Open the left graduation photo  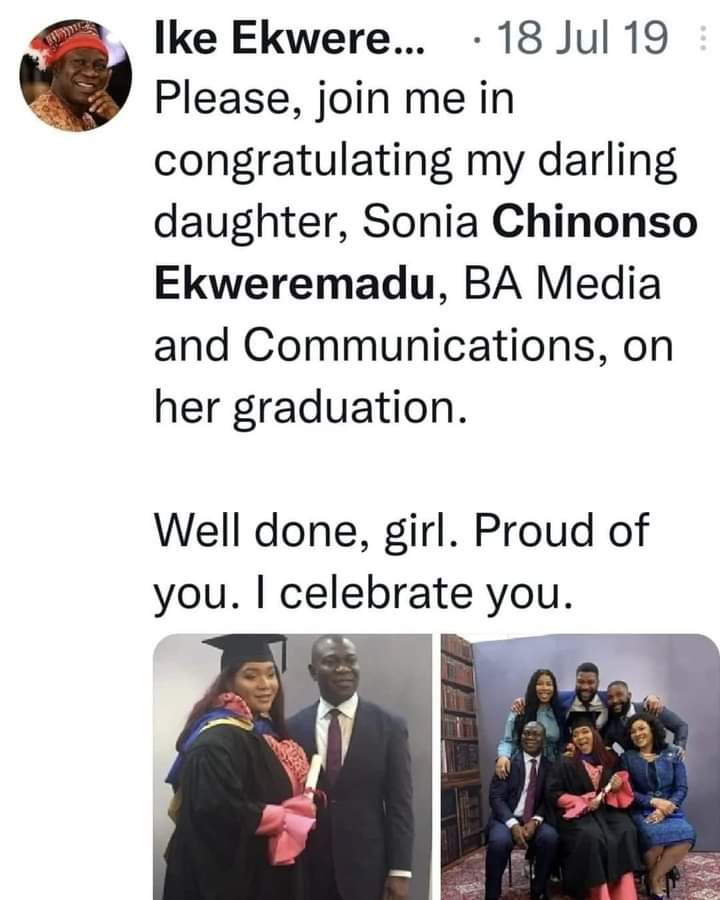click(x=292, y=766)
